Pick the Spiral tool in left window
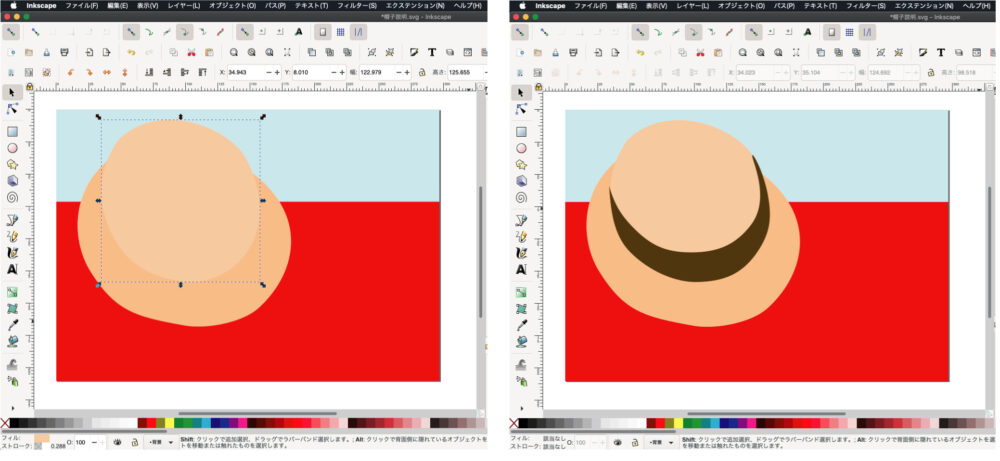 [14, 197]
